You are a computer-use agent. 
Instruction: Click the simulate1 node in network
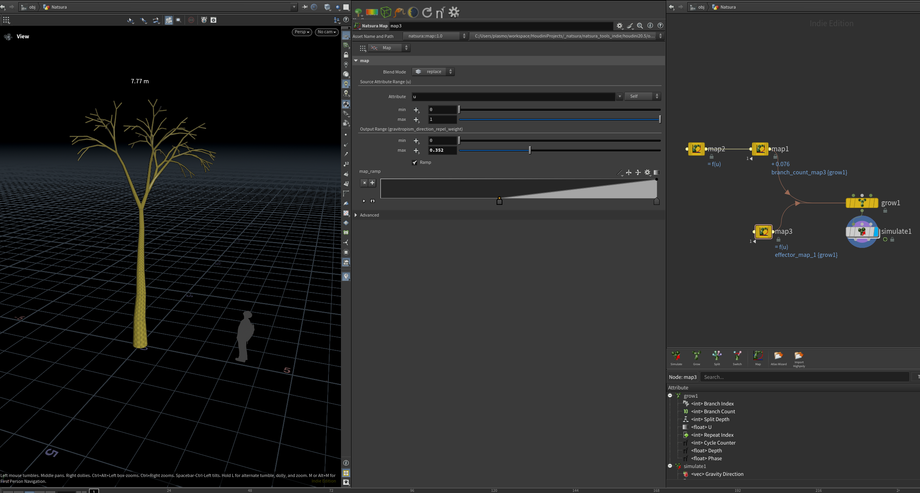point(862,231)
